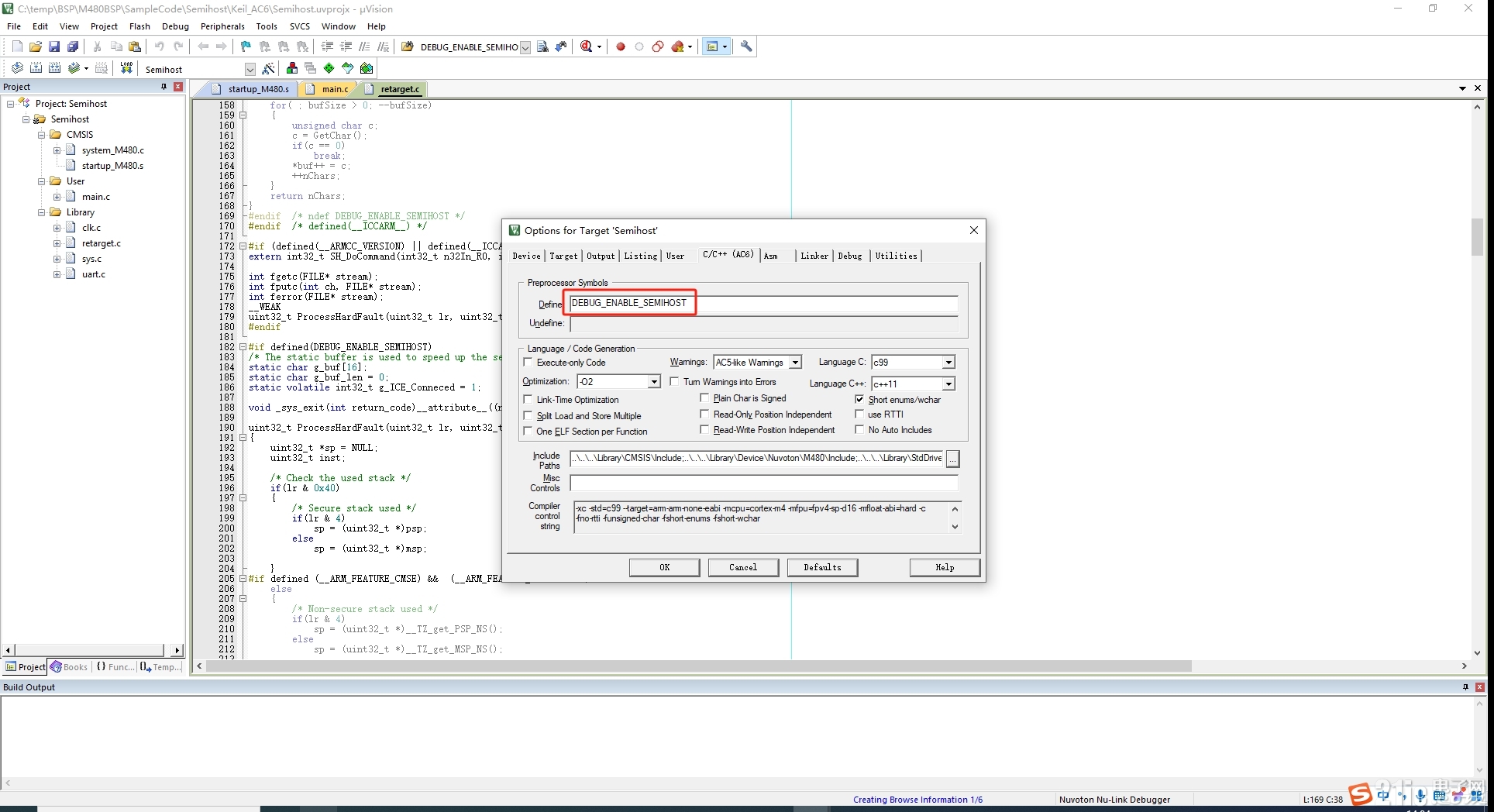1494x812 pixels.
Task: Insert breakpoint red dot icon
Action: click(x=620, y=46)
